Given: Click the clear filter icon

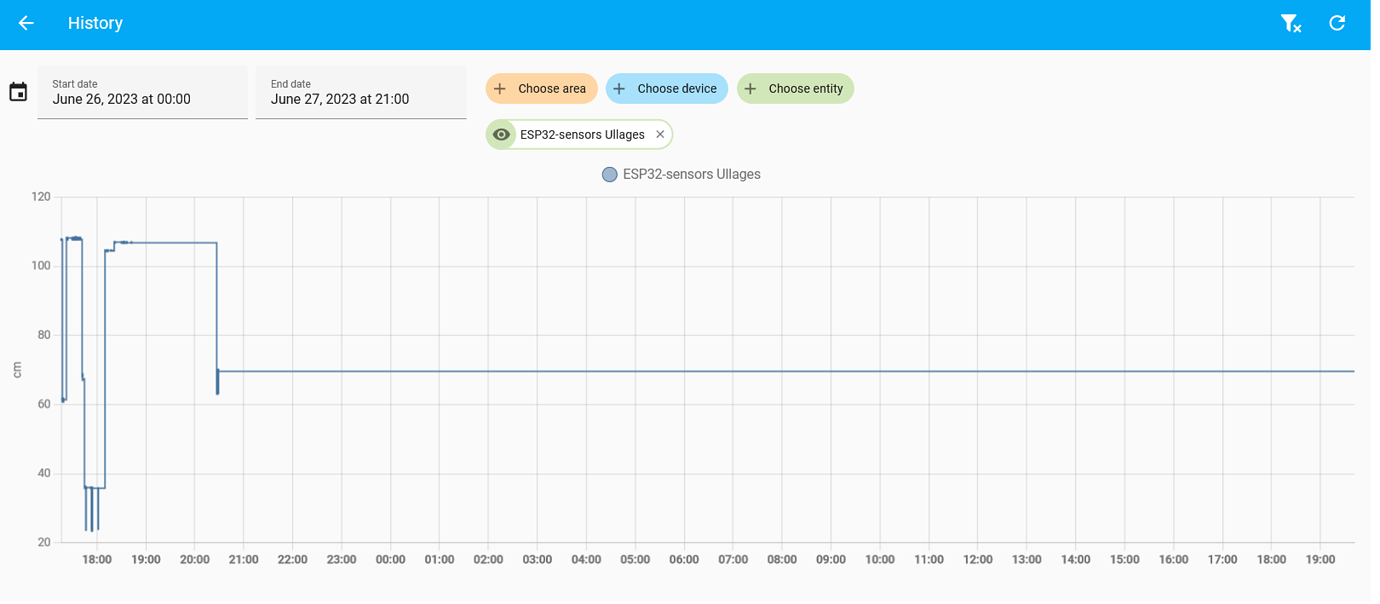Looking at the screenshot, I should point(1291,23).
